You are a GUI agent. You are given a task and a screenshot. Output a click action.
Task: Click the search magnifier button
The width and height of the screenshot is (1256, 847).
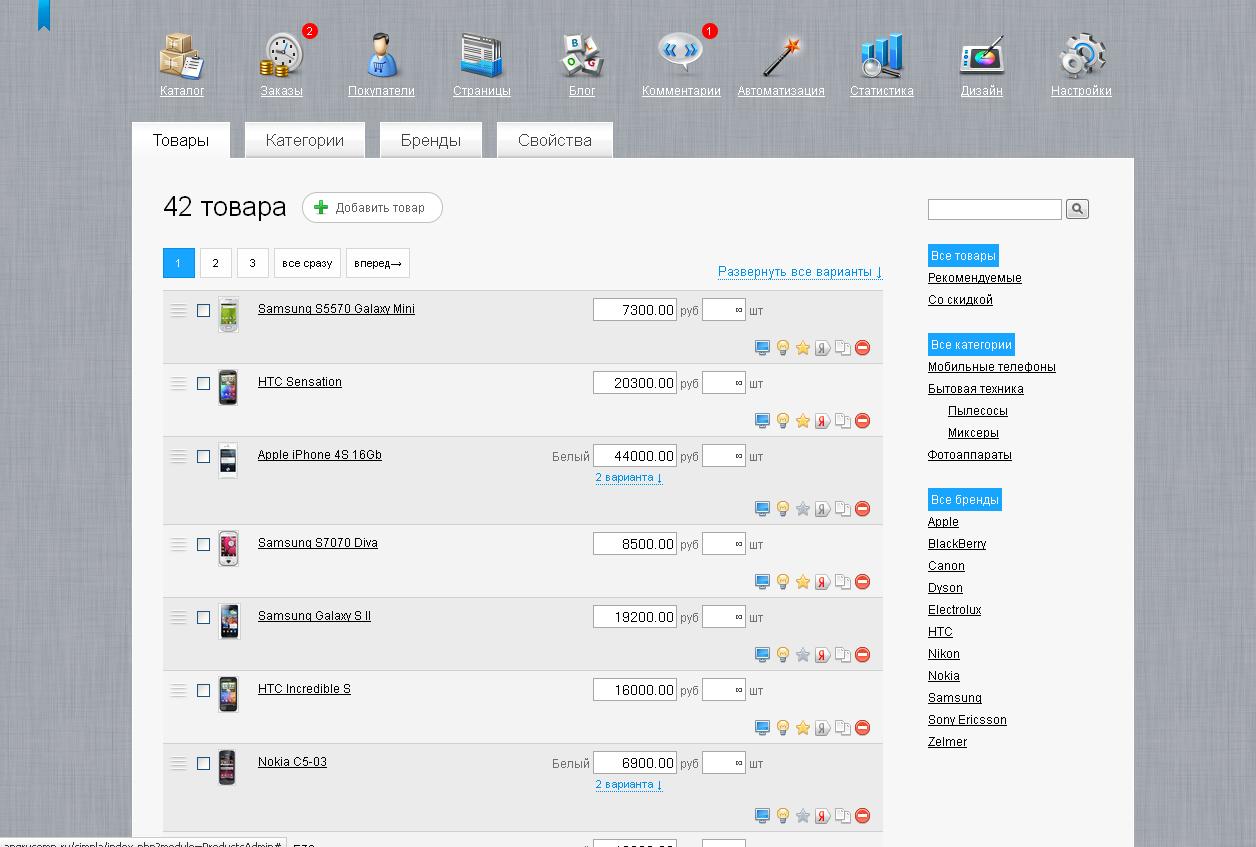click(1077, 209)
